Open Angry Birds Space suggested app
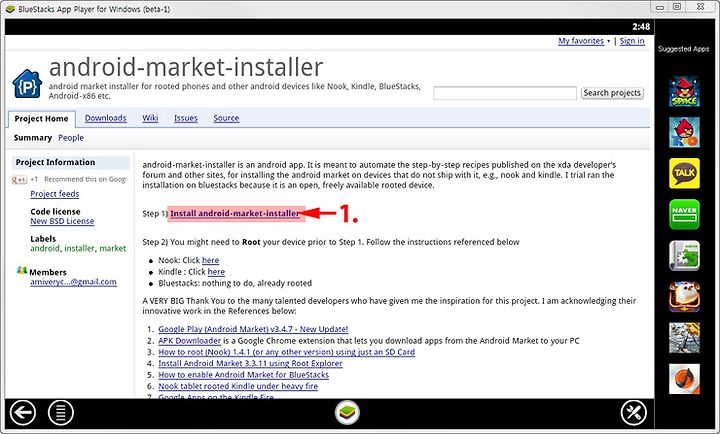The height and width of the screenshot is (434, 720). [684, 91]
